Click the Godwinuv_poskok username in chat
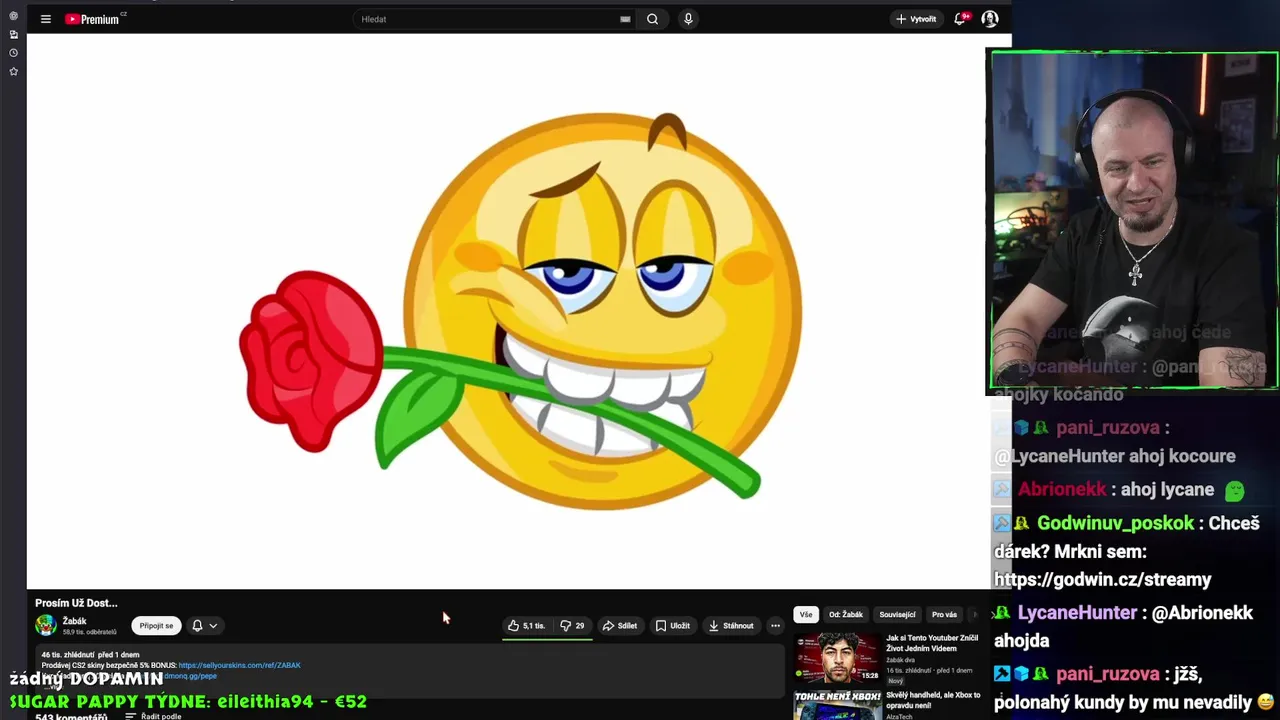 (x=1115, y=524)
